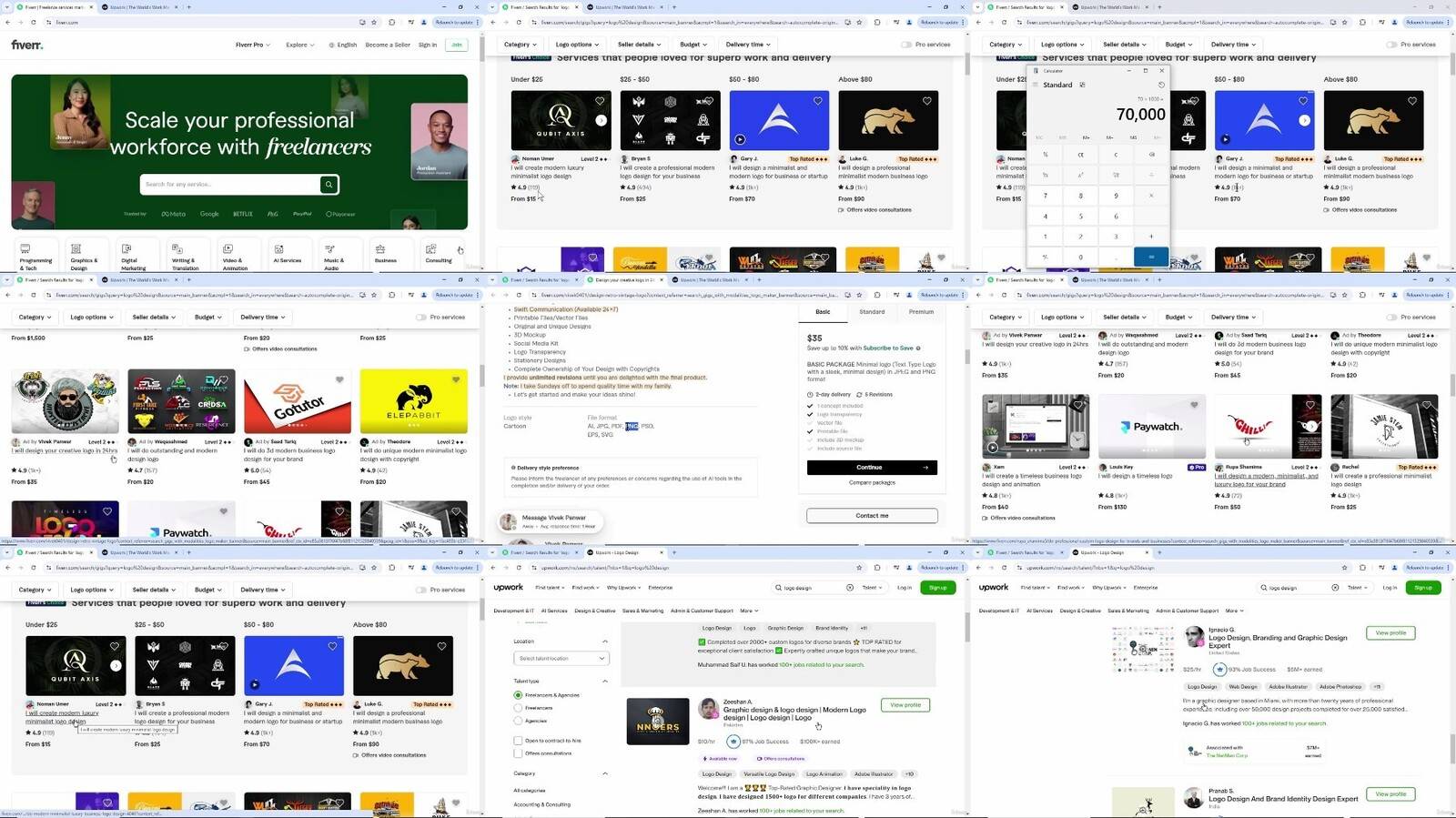Upwork Zeeshan window: open Find talent menu
Viewport: 1456px width, 818px height.
(549, 588)
